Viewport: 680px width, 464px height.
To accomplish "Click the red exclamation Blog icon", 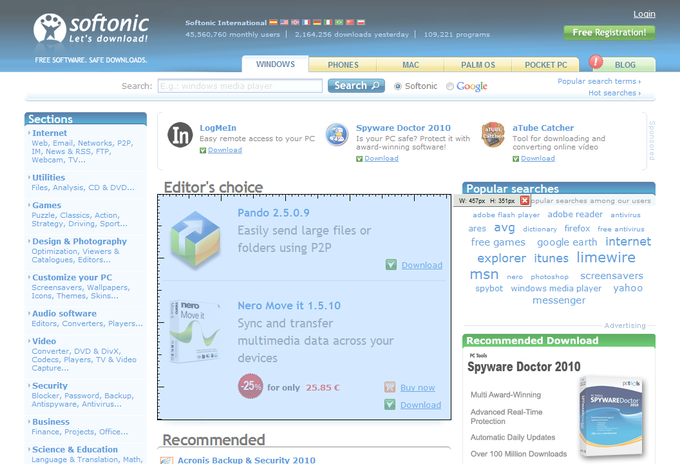I will [596, 62].
